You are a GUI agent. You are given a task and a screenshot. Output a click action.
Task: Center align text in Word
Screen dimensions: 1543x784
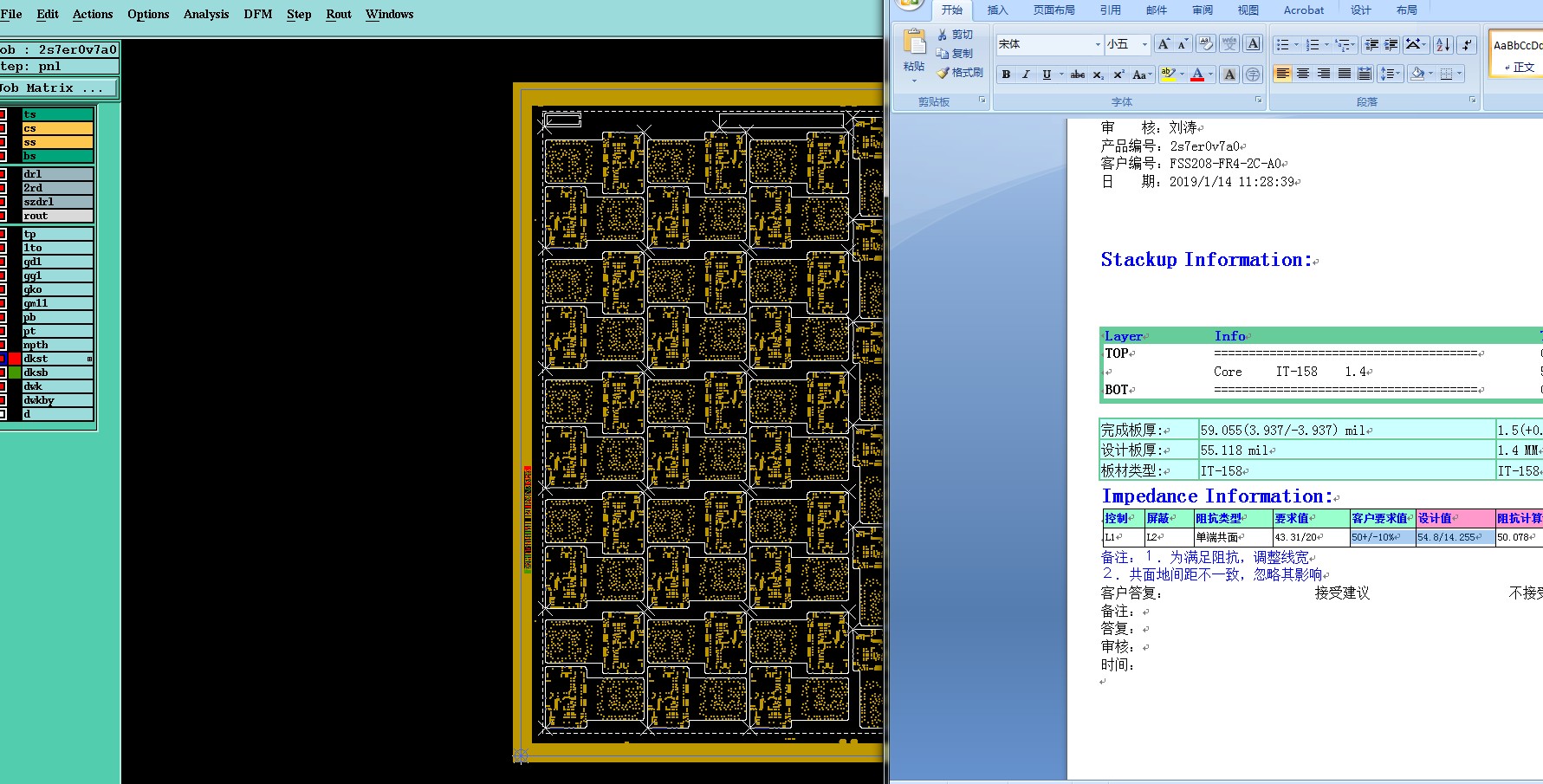click(1303, 74)
